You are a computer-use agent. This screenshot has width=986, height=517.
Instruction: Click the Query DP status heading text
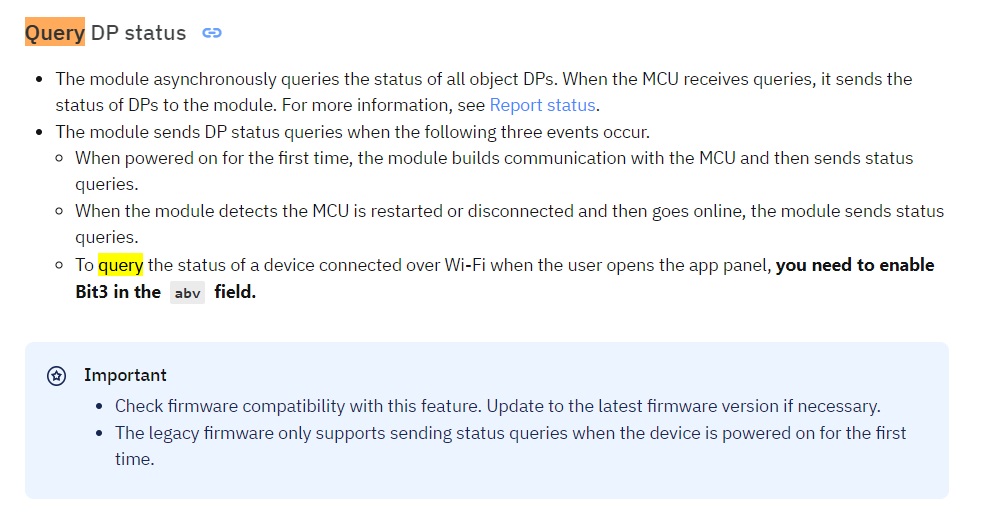pos(106,33)
